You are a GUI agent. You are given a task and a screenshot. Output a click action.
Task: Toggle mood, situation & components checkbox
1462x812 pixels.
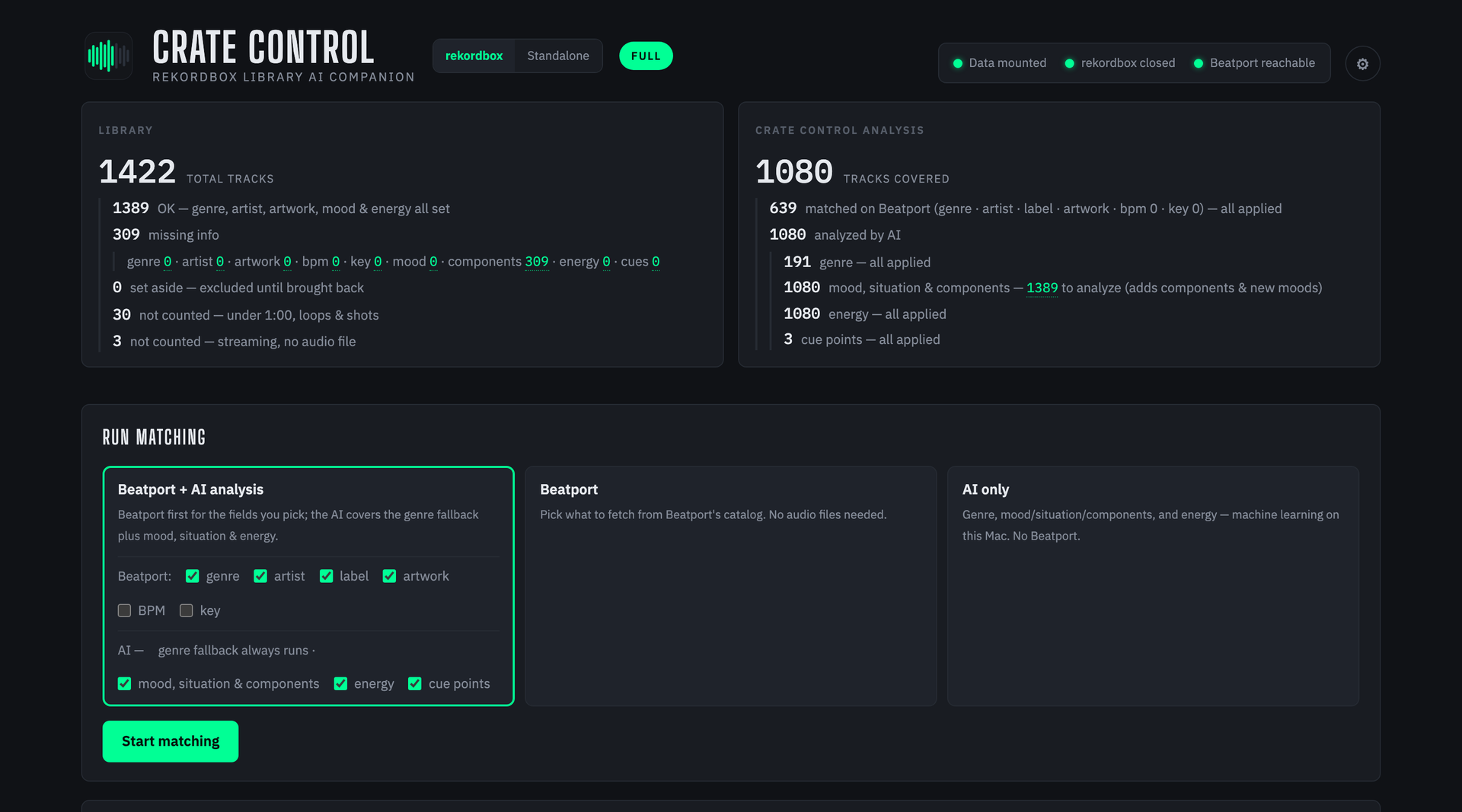click(124, 683)
